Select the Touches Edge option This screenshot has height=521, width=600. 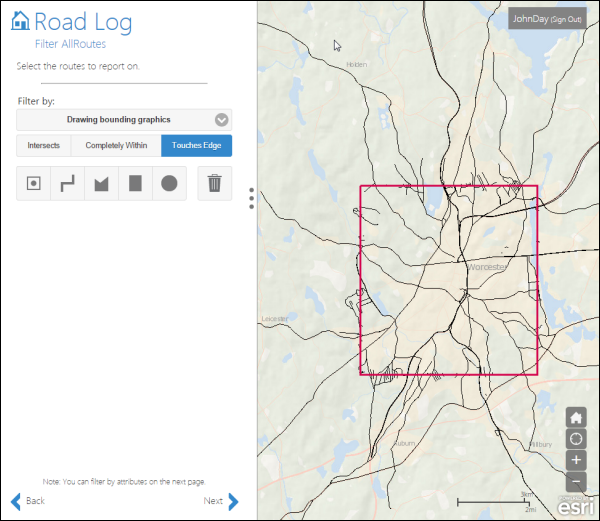click(x=197, y=146)
